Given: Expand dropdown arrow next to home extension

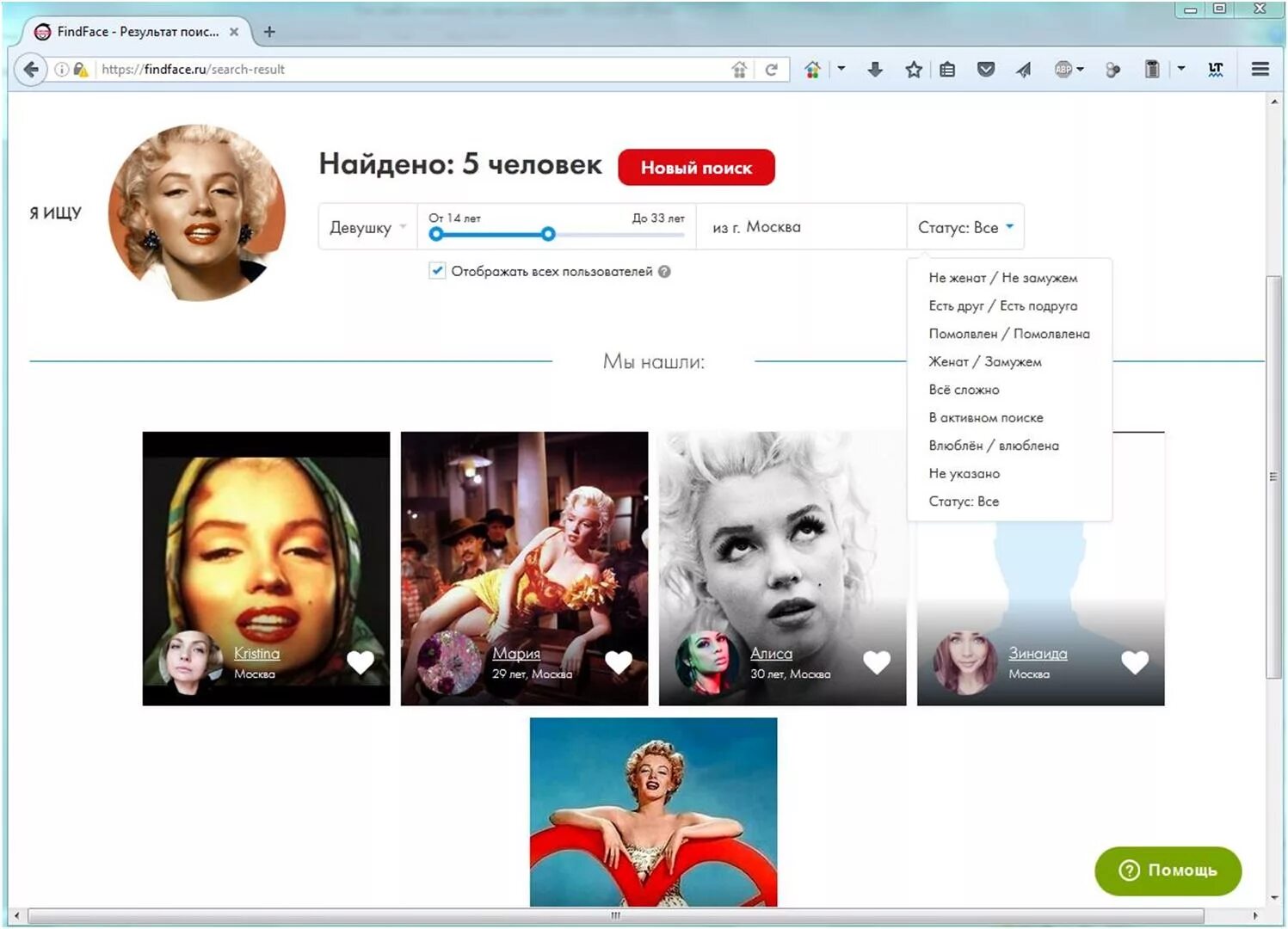Looking at the screenshot, I should click(x=841, y=69).
